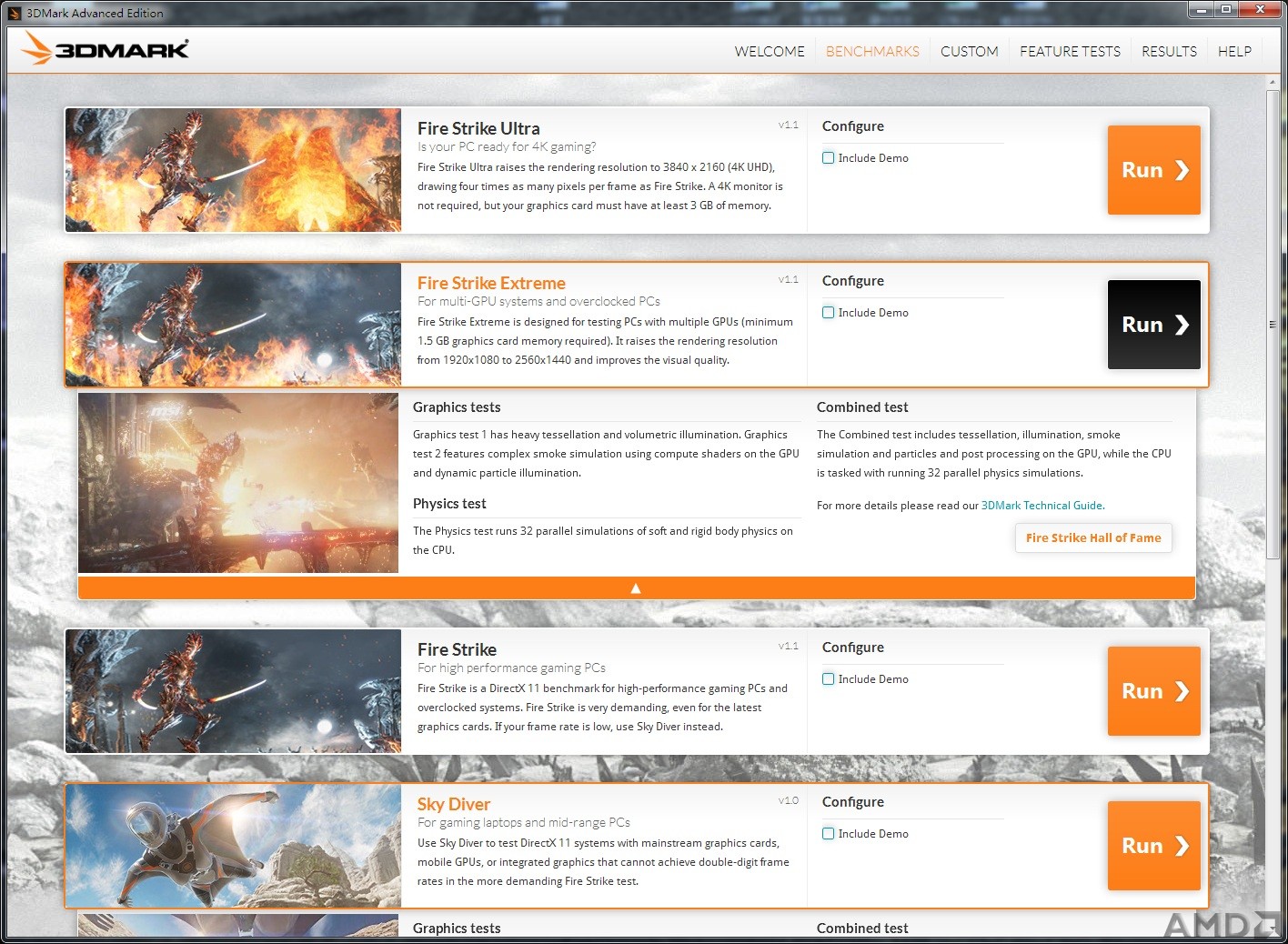
Task: Click the Fire Strike Extreme thumbnail image
Action: [233, 325]
